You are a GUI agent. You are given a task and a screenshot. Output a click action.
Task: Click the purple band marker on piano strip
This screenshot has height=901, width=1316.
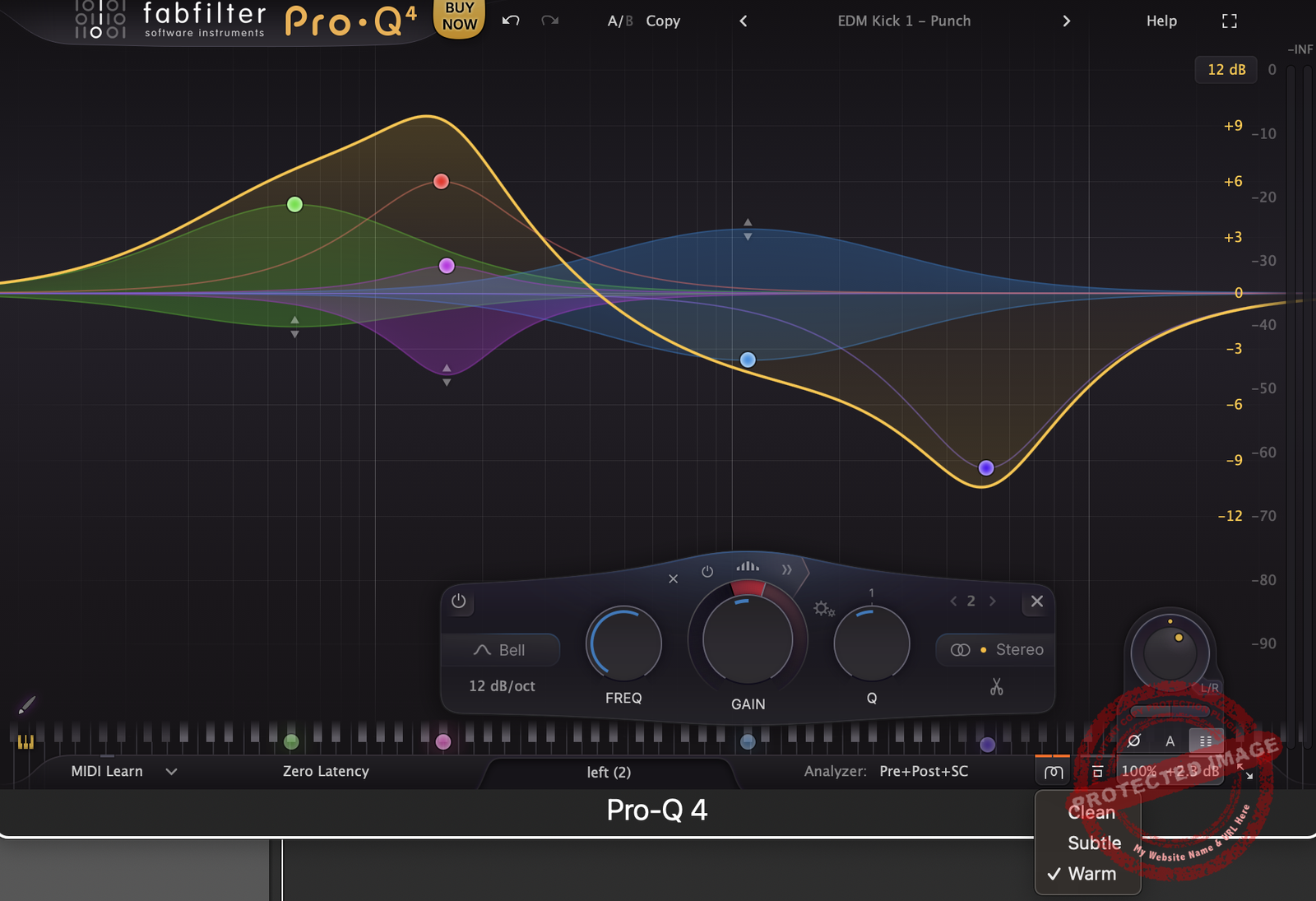coord(988,745)
